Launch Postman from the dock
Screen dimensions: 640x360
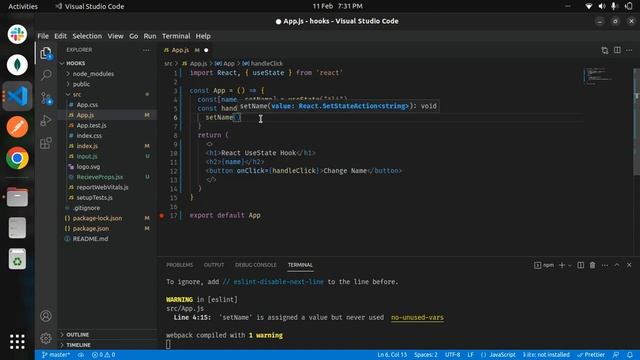(x=17, y=127)
